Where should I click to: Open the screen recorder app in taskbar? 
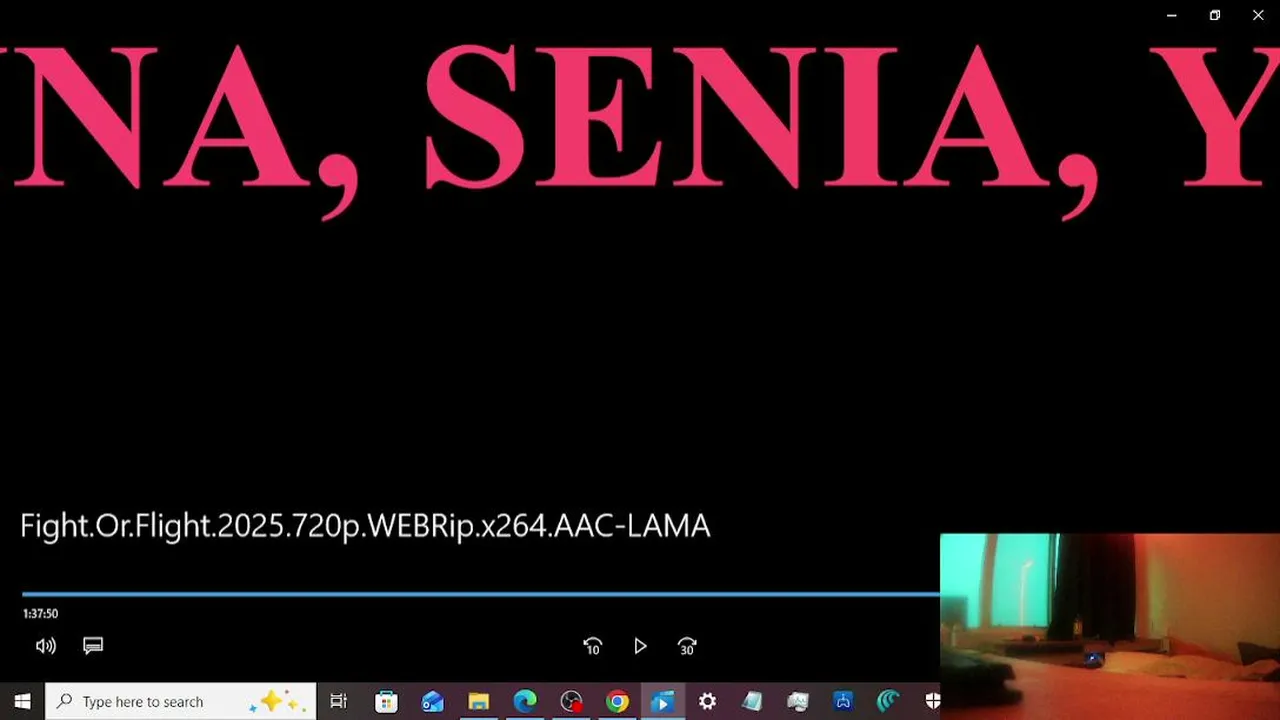tap(571, 702)
